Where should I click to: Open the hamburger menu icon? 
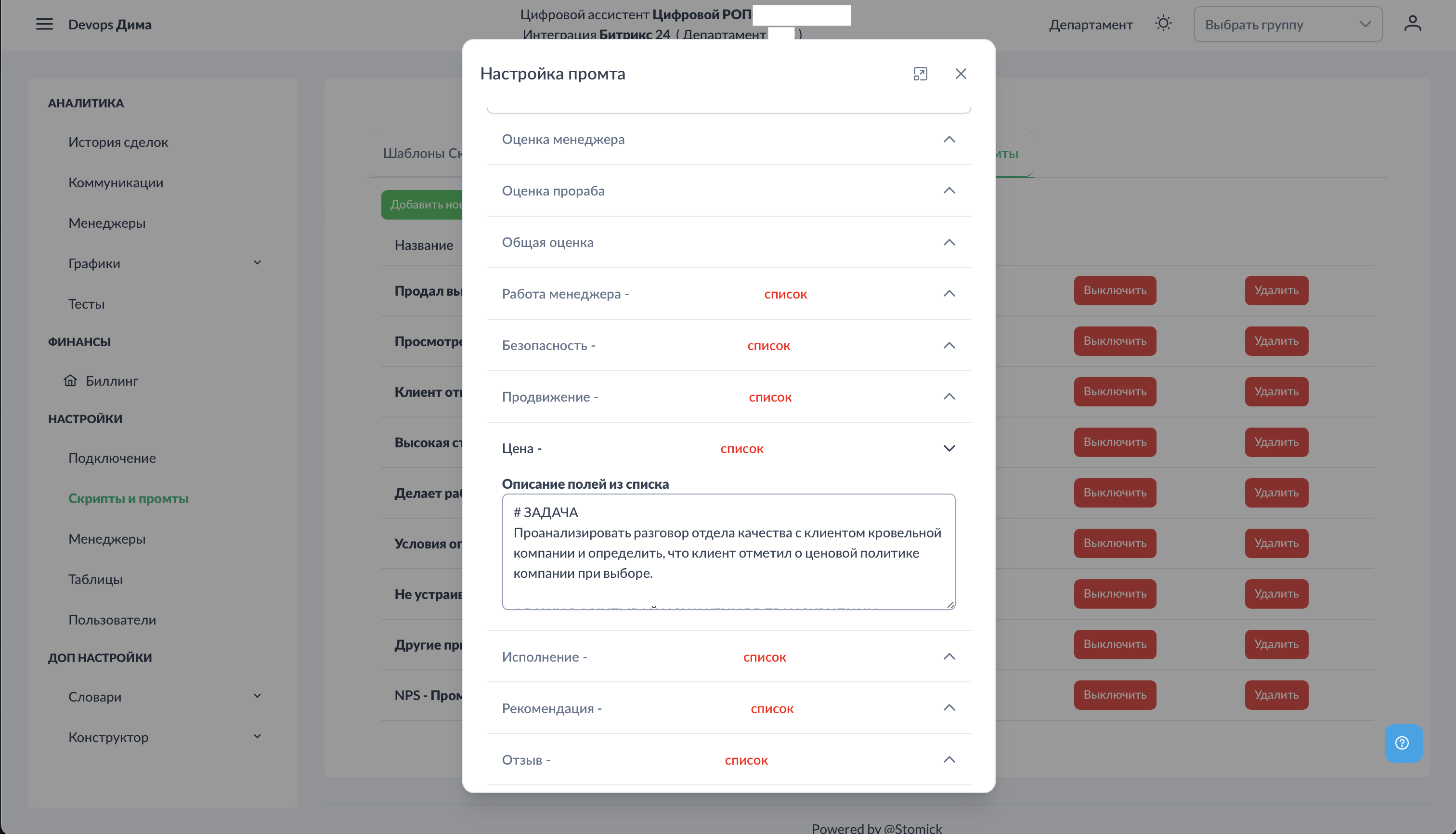(x=44, y=24)
